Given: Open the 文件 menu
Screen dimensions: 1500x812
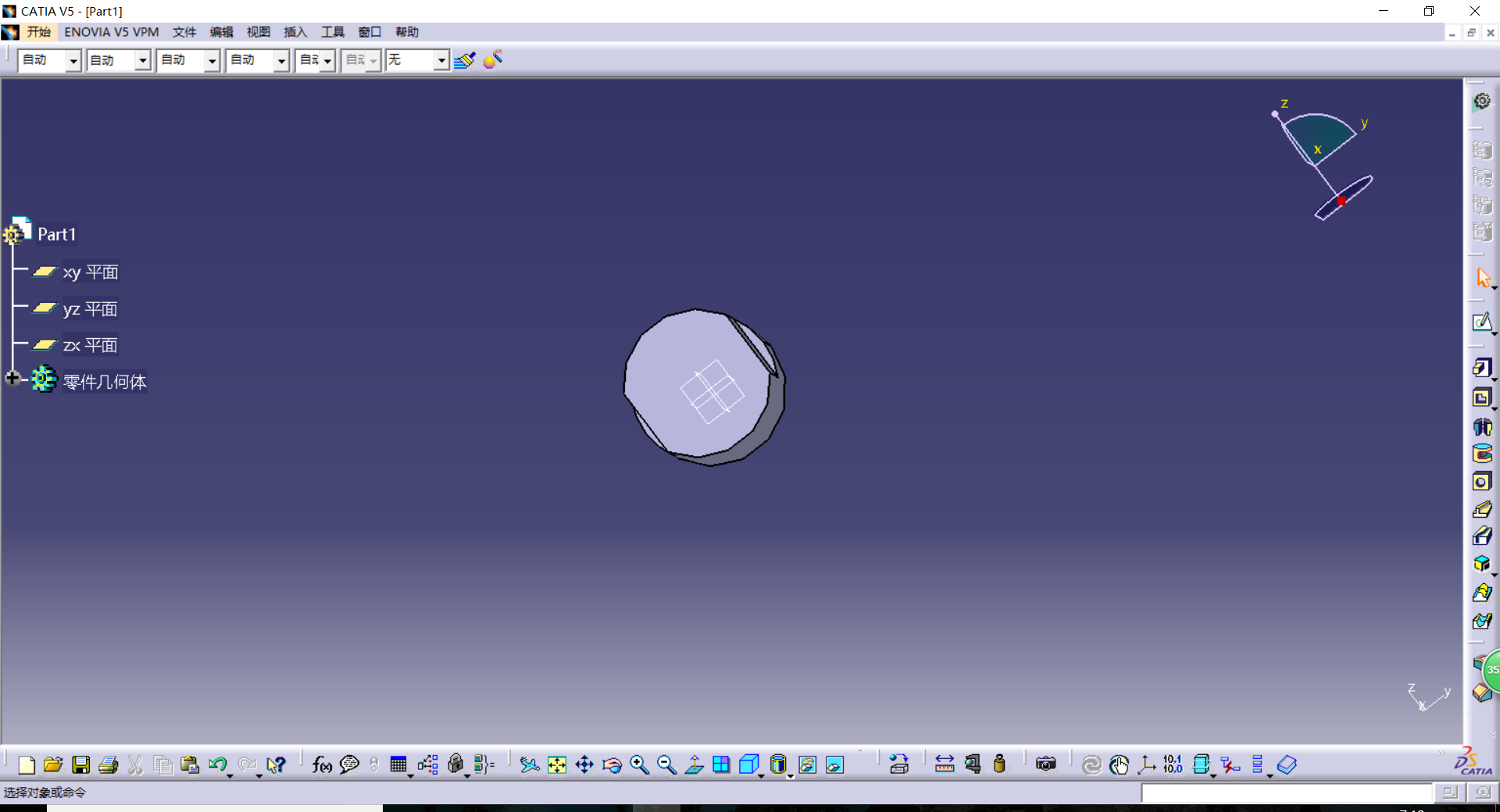Looking at the screenshot, I should 184,32.
